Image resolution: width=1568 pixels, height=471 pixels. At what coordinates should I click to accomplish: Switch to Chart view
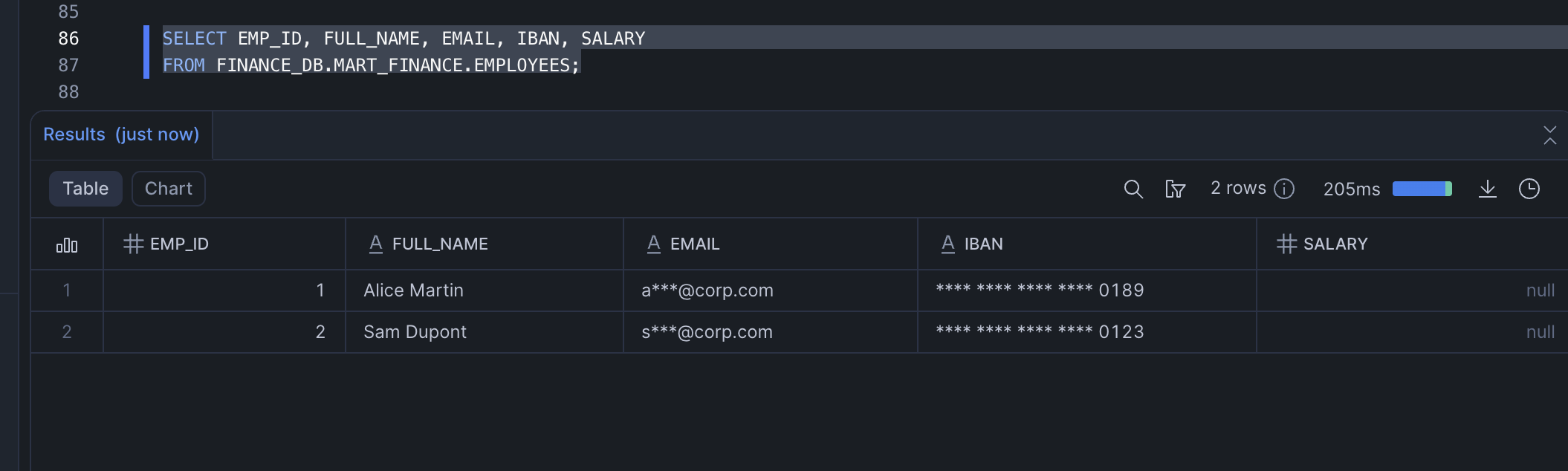pos(169,189)
